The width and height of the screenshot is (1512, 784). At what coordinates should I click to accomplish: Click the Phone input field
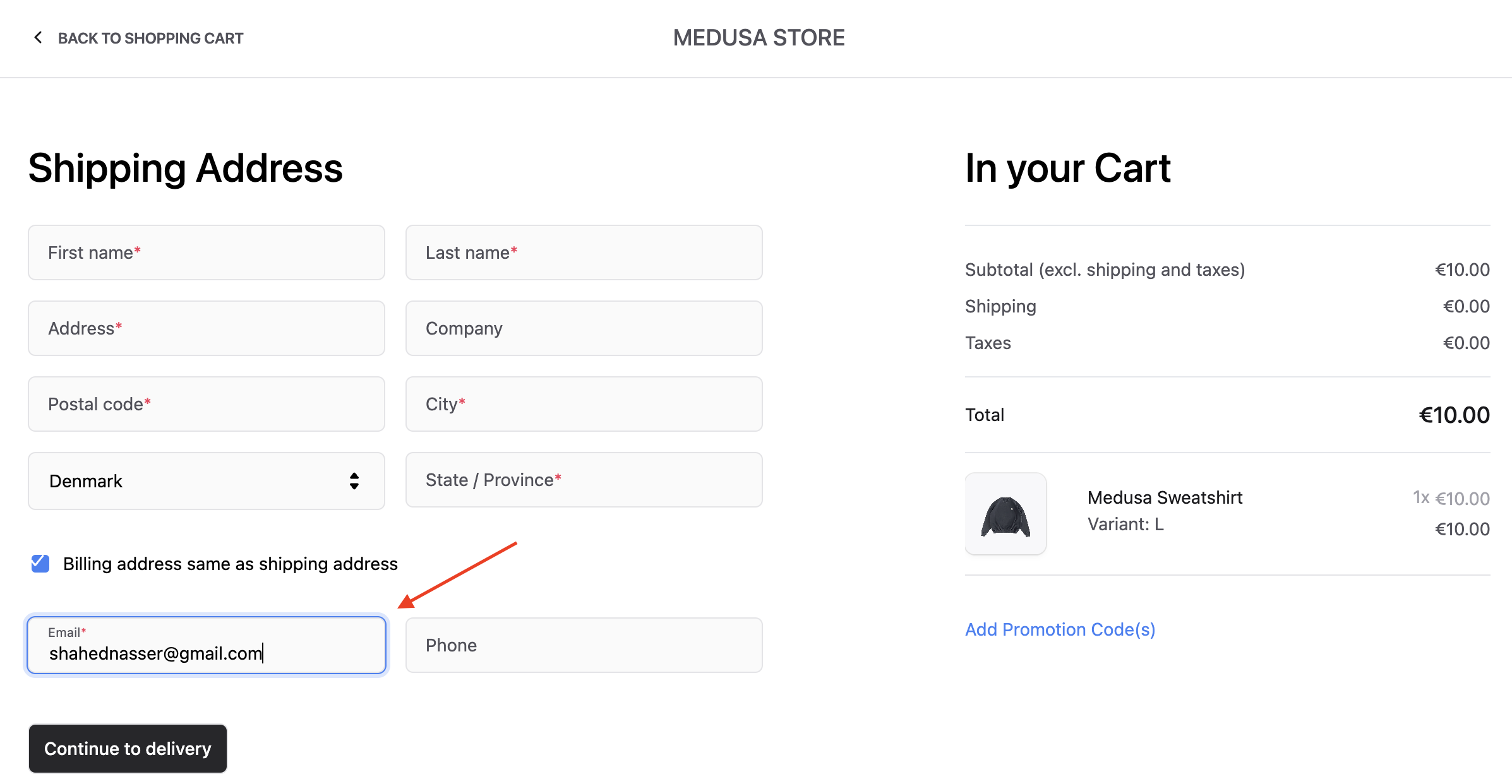pyautogui.click(x=583, y=645)
